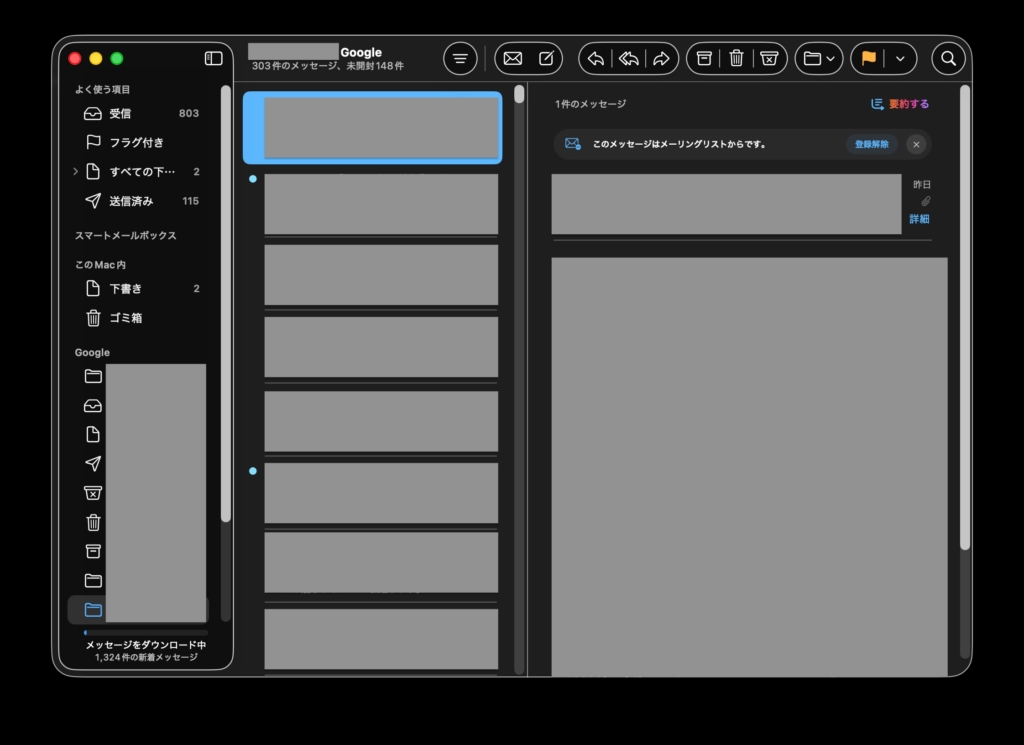
Task: Open the move-to-folder dropdown
Action: (819, 58)
